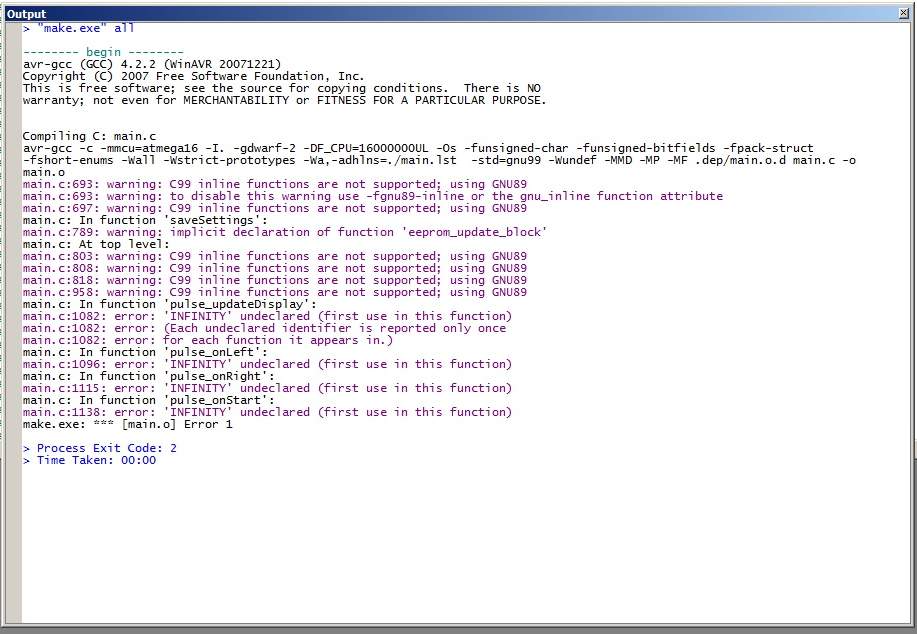917x634 pixels.
Task: Click the -fgnu89-inline warning hint line
Action: 372,196
